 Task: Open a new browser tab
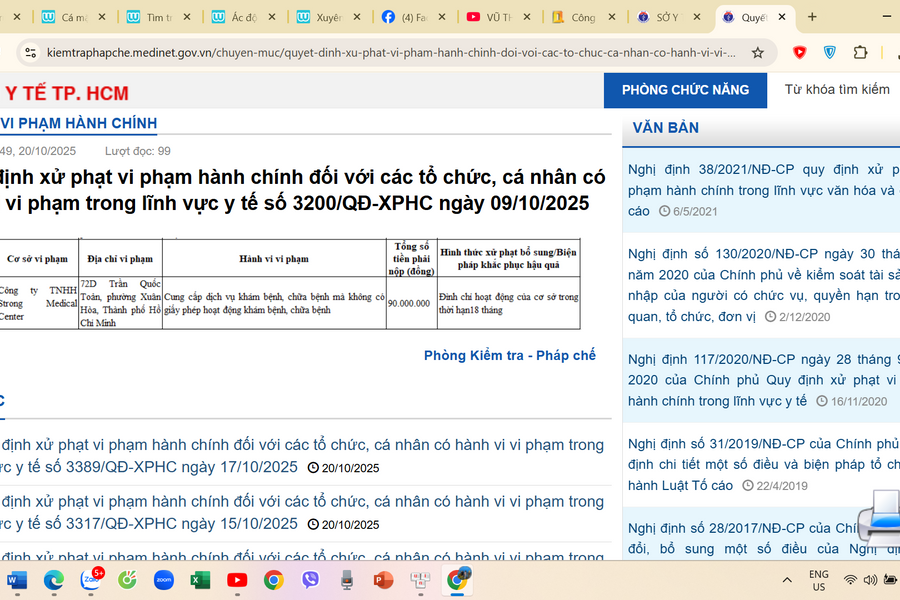(812, 17)
